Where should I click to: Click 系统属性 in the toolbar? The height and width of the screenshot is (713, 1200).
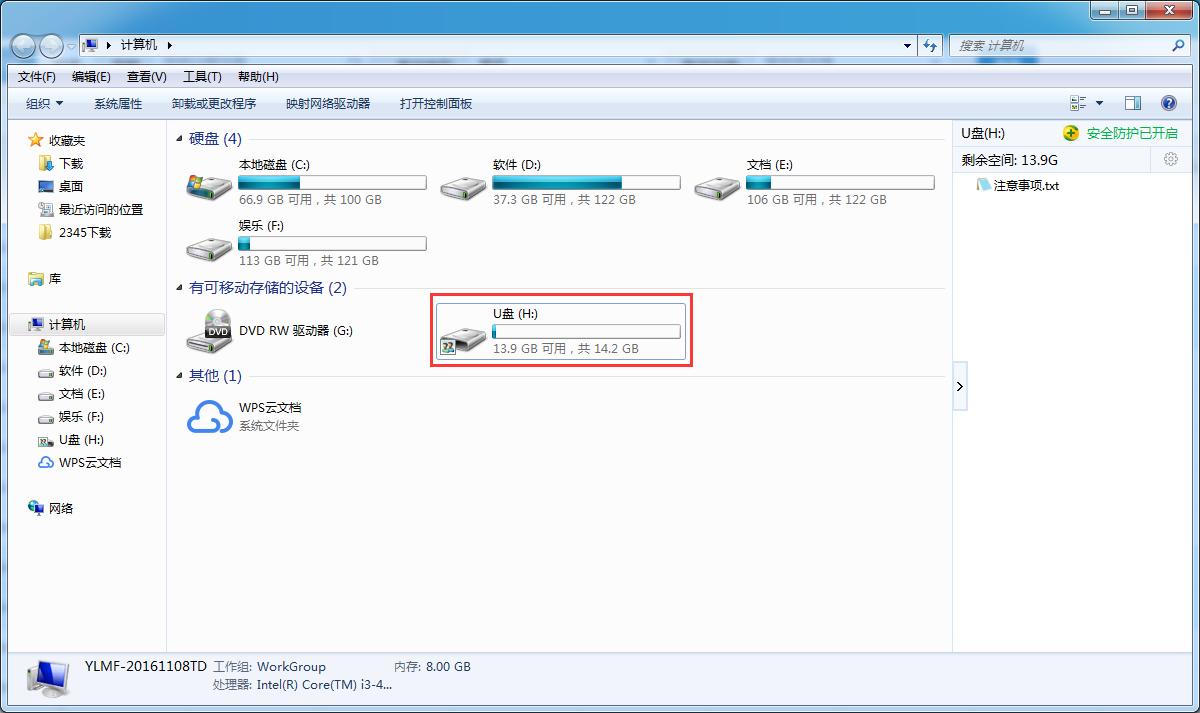[118, 103]
